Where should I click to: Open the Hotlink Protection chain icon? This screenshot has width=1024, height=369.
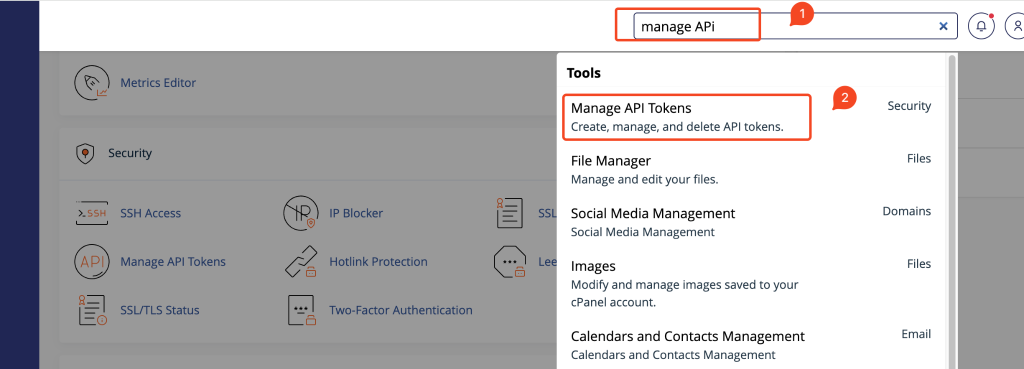tap(300, 261)
